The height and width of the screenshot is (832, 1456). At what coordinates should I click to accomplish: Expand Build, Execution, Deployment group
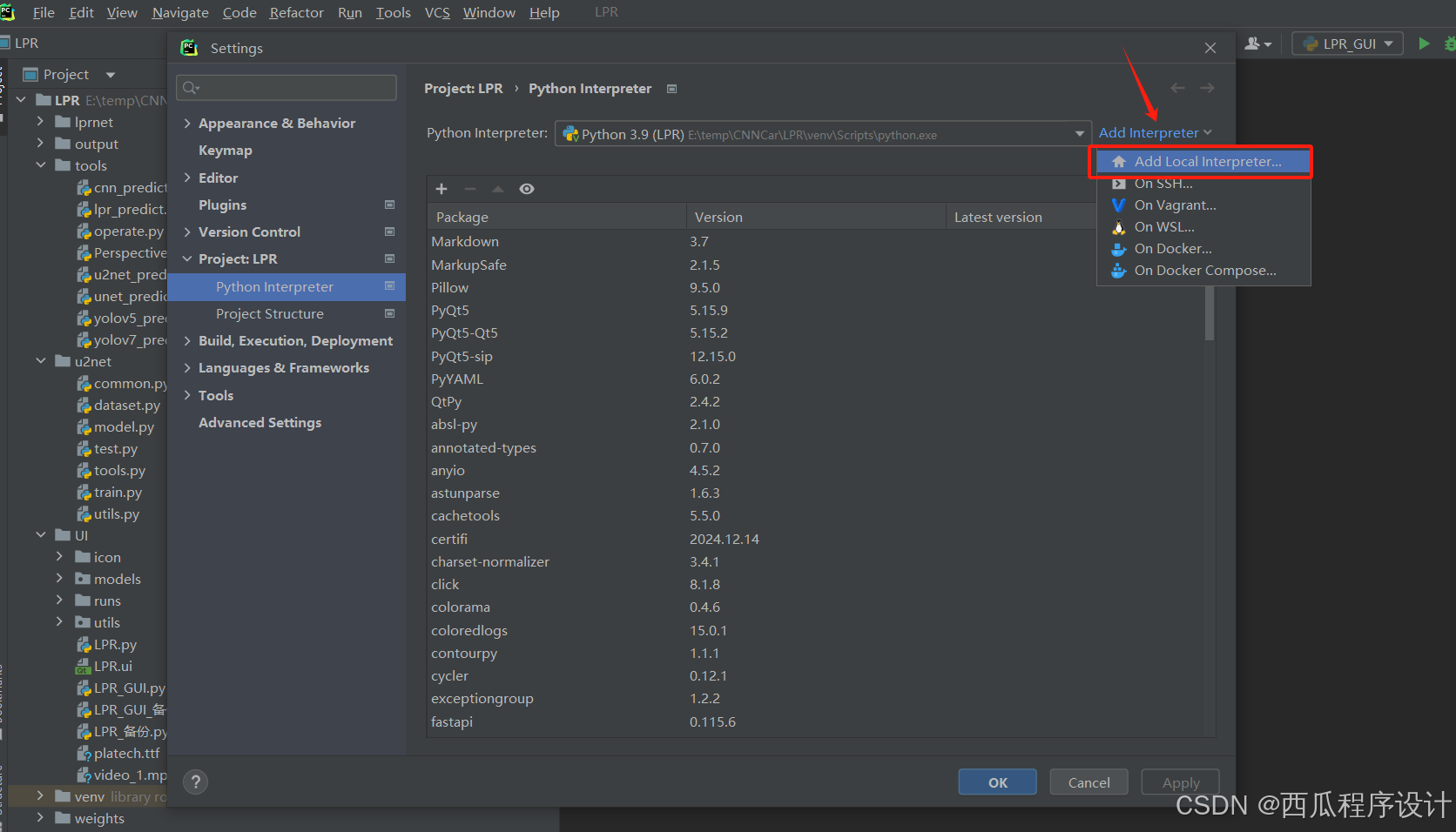[x=187, y=340]
